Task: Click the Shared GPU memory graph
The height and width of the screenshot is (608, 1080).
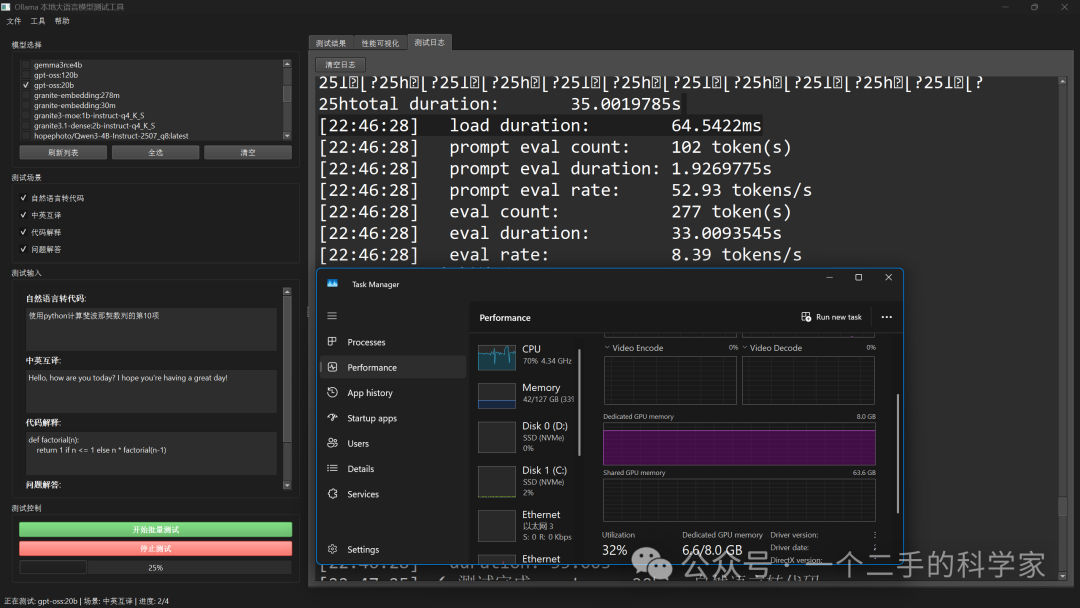Action: [x=739, y=500]
